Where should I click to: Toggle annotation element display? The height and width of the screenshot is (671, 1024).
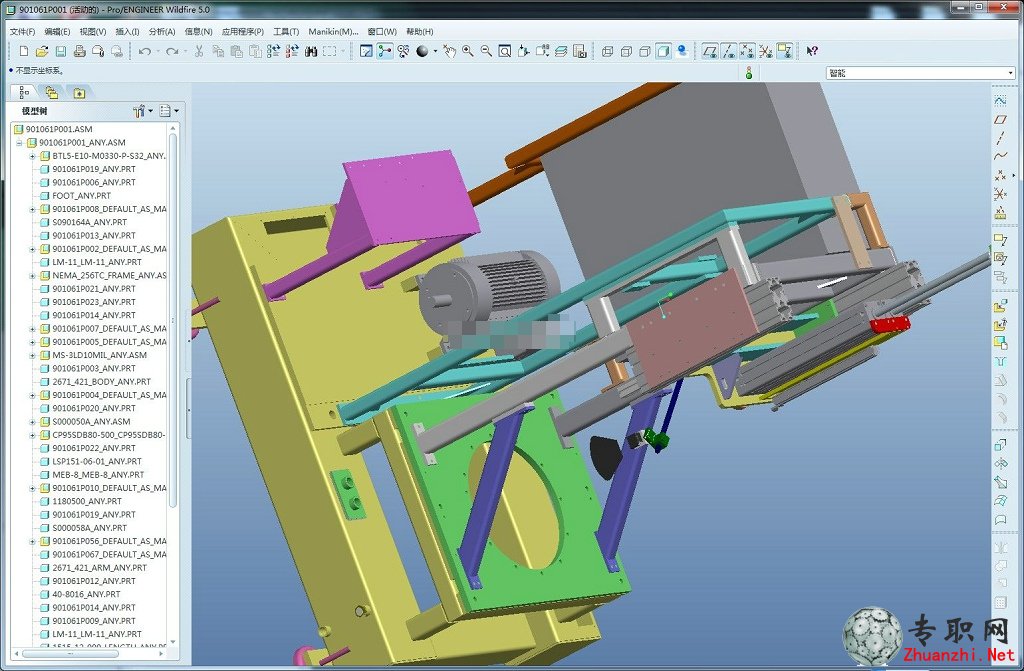(784, 51)
